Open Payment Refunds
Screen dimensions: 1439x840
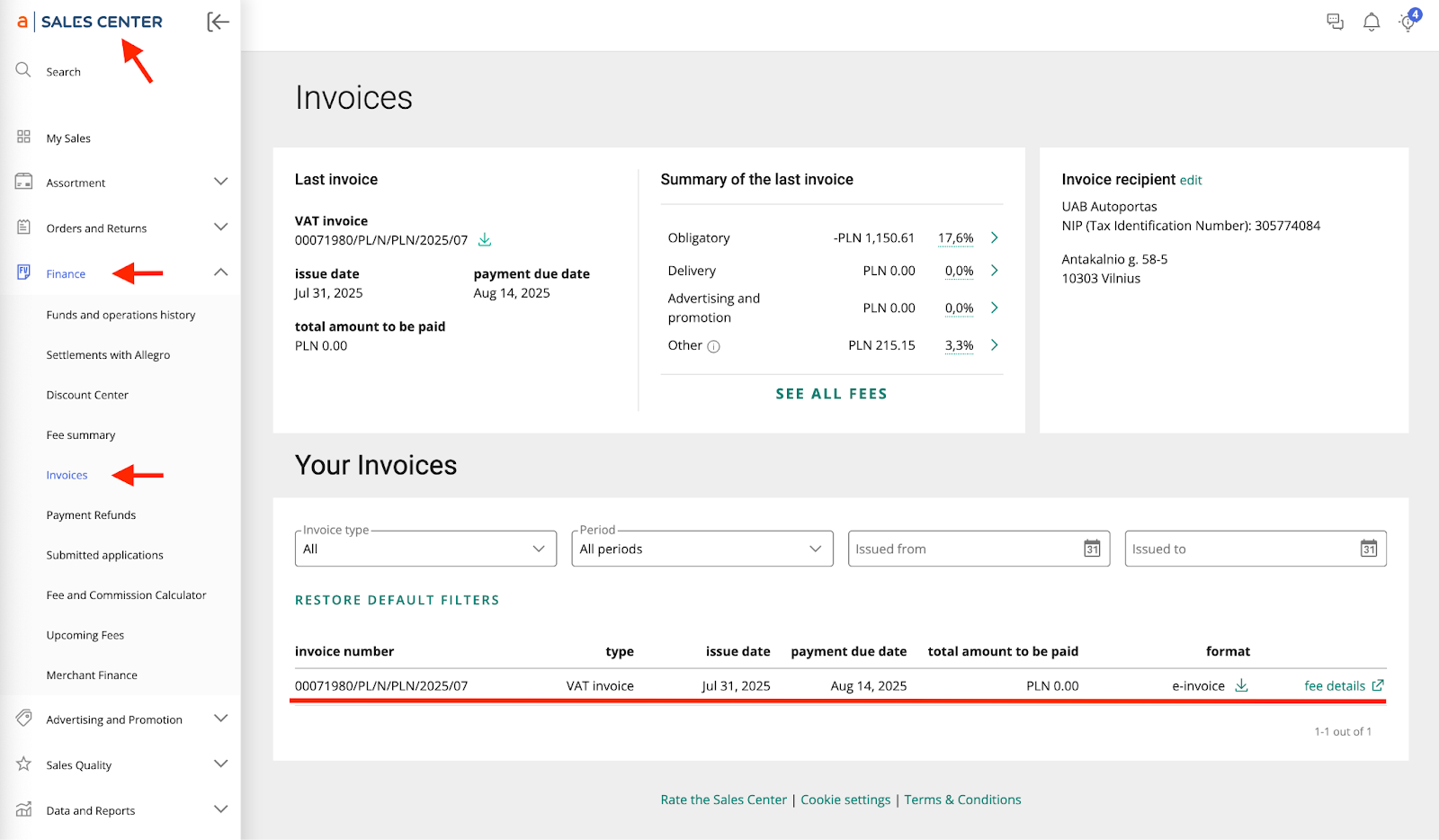pos(91,515)
